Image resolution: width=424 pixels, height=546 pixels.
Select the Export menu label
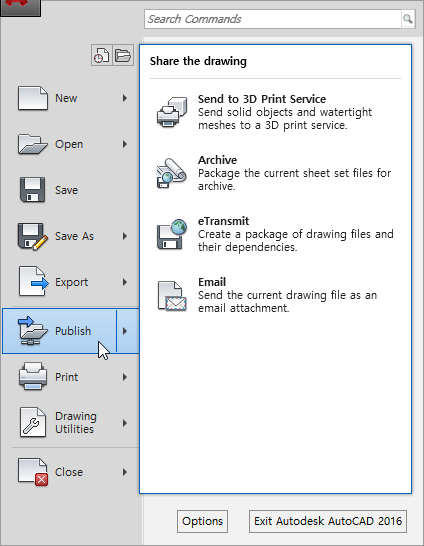pyautogui.click(x=71, y=282)
